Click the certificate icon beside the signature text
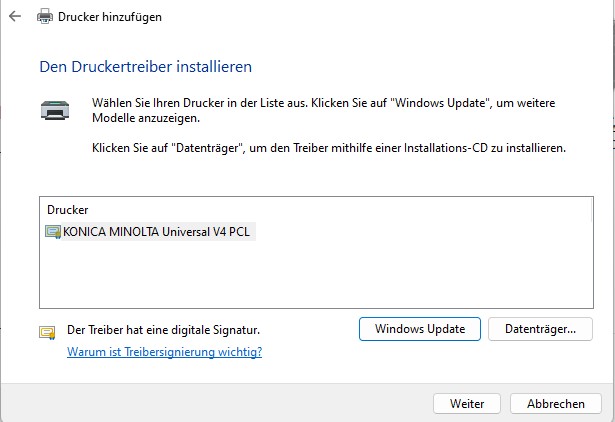Image resolution: width=615 pixels, height=422 pixels. (47, 333)
